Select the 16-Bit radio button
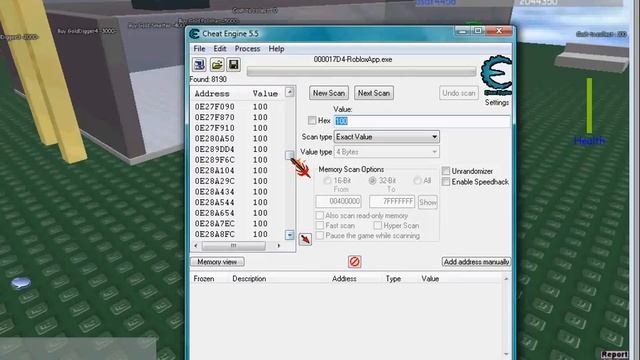The width and height of the screenshot is (640, 360). [327, 180]
